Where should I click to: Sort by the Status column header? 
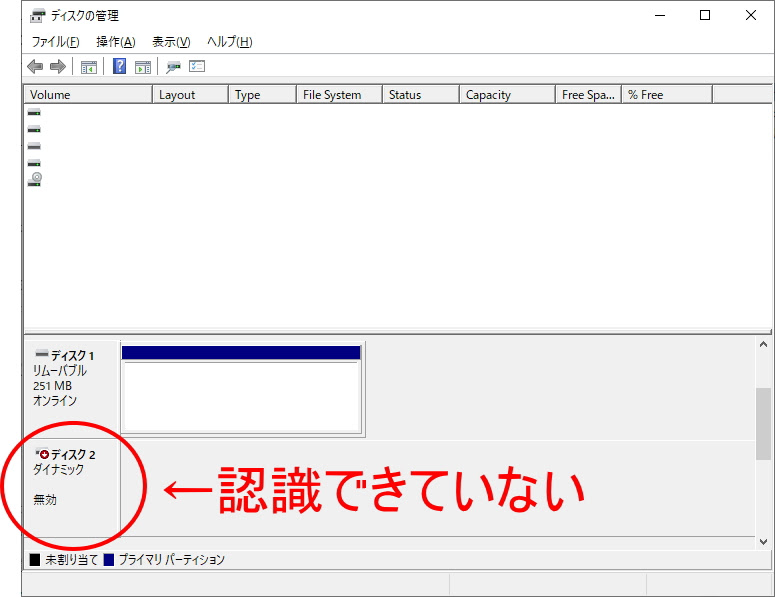421,94
